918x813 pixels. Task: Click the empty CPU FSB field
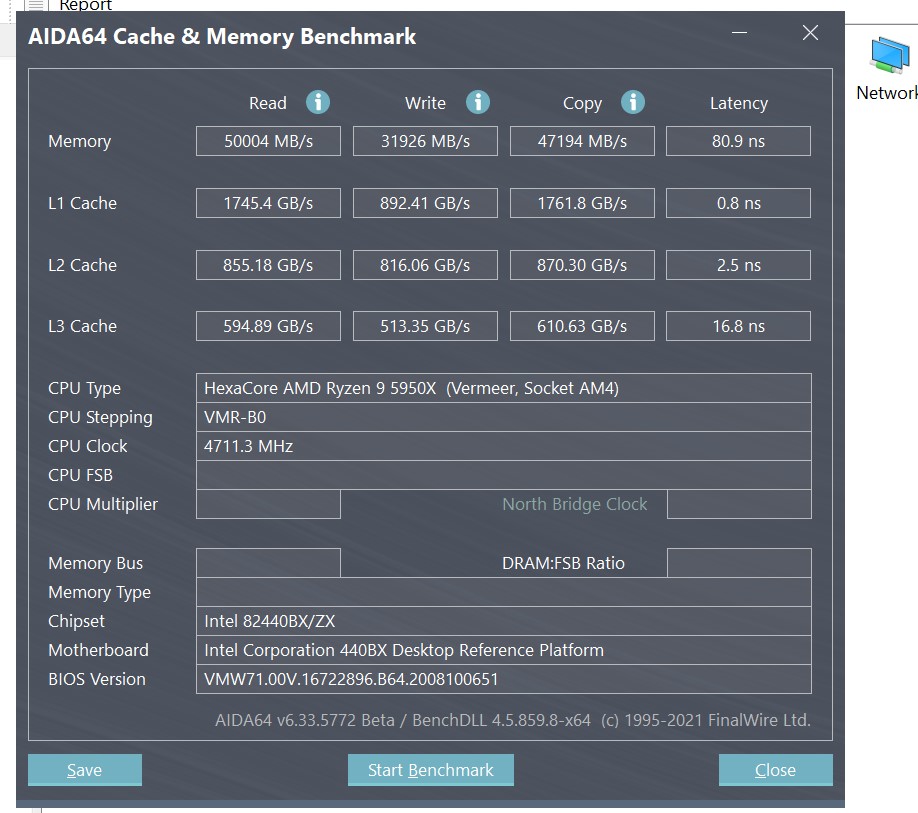click(503, 475)
